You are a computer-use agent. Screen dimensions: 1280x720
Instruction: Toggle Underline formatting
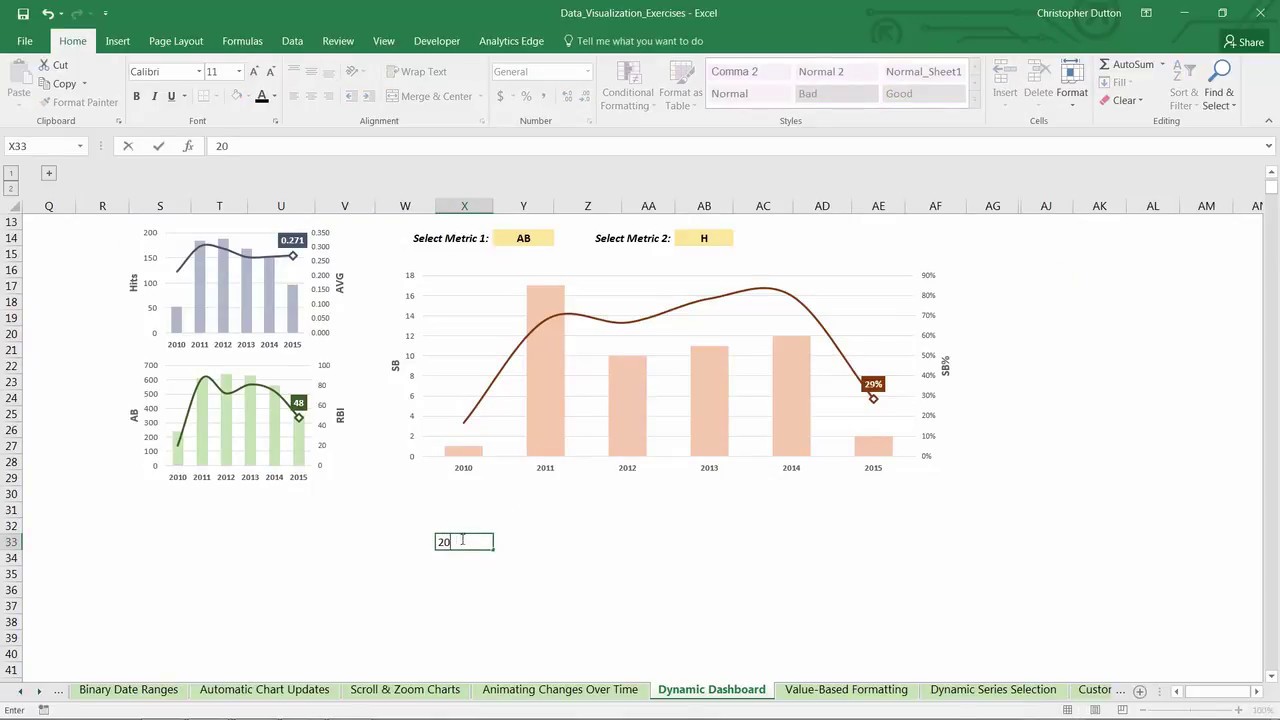tap(171, 96)
